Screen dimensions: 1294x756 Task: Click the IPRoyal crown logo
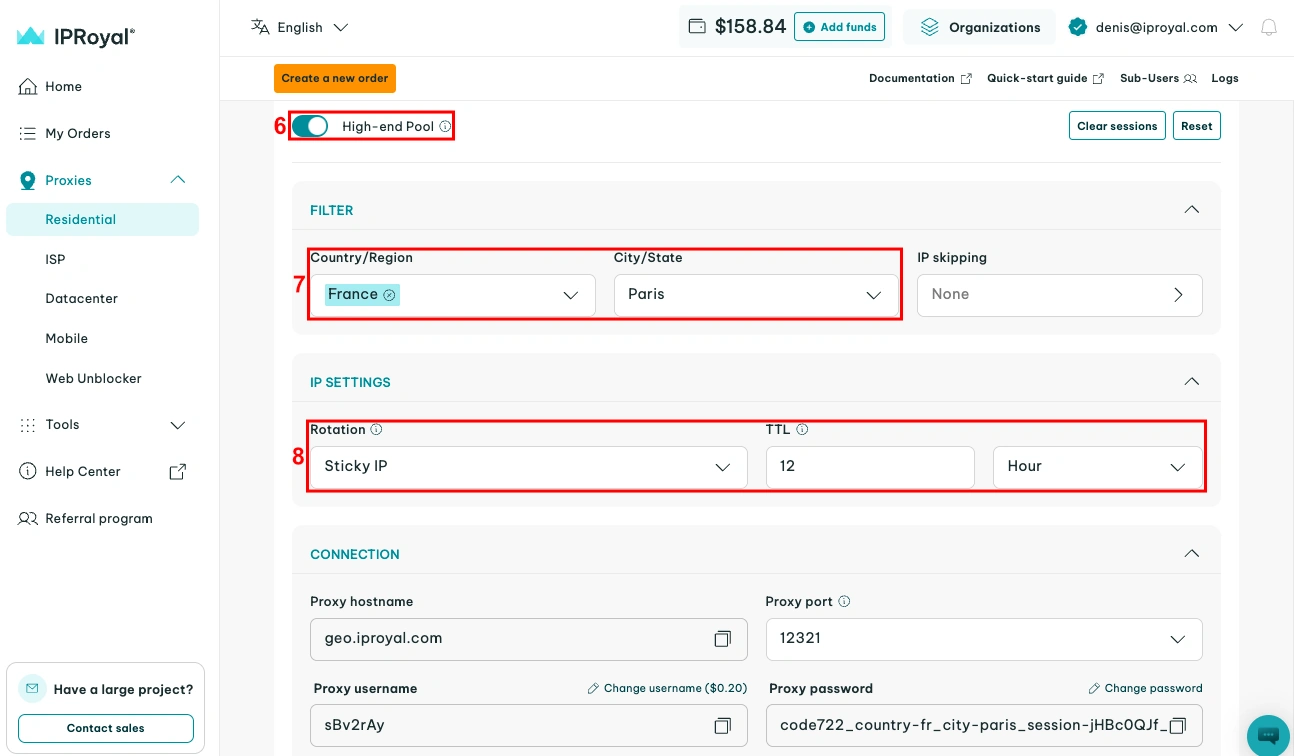coord(30,36)
